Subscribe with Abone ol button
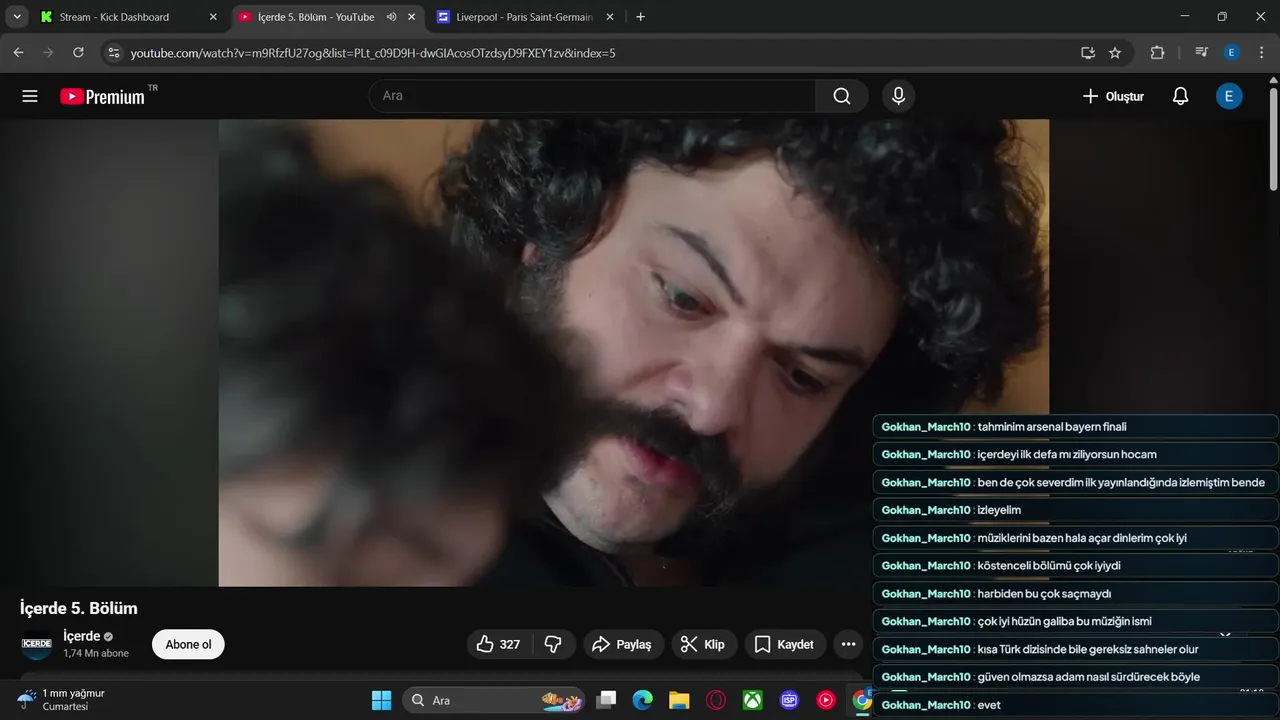This screenshot has width=1280, height=720. [188, 644]
